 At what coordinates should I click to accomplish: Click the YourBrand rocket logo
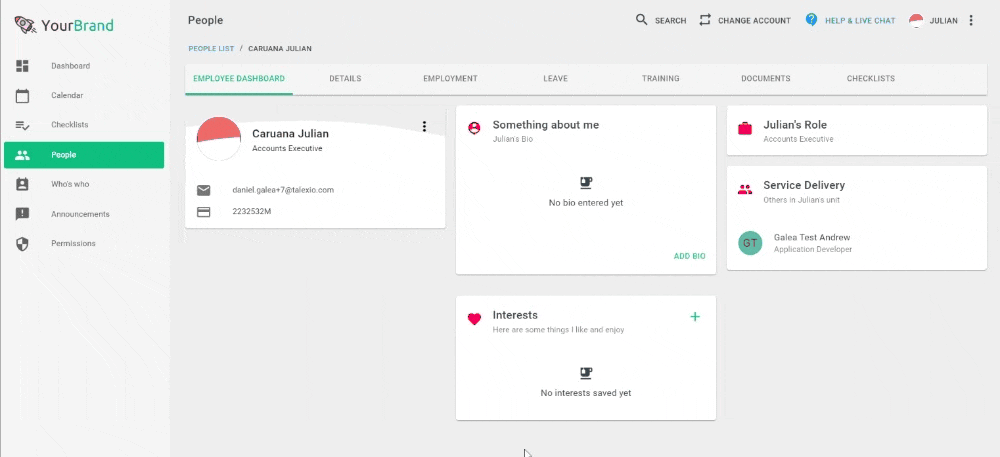click(25, 25)
